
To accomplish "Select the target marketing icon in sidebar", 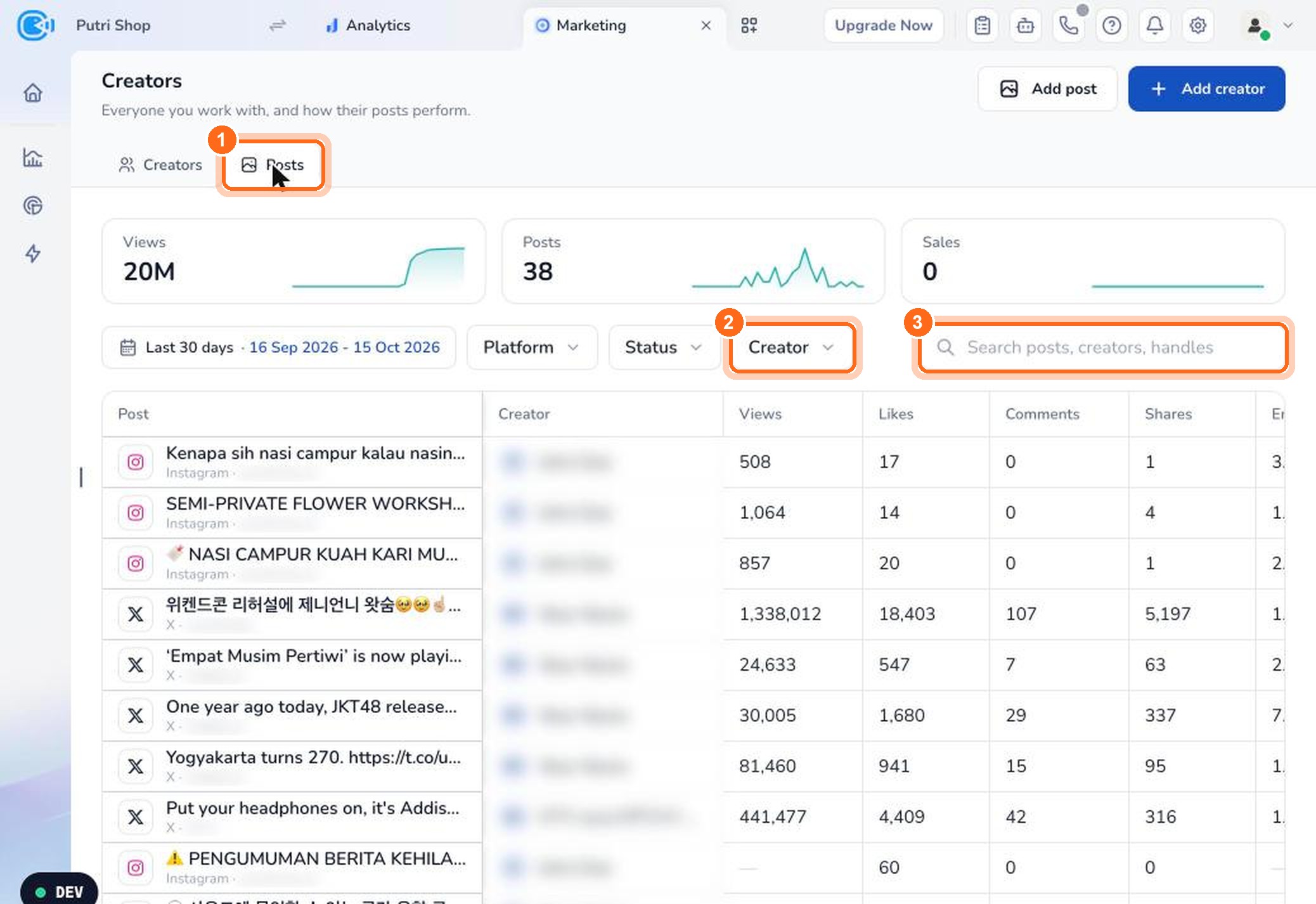I will (x=33, y=205).
